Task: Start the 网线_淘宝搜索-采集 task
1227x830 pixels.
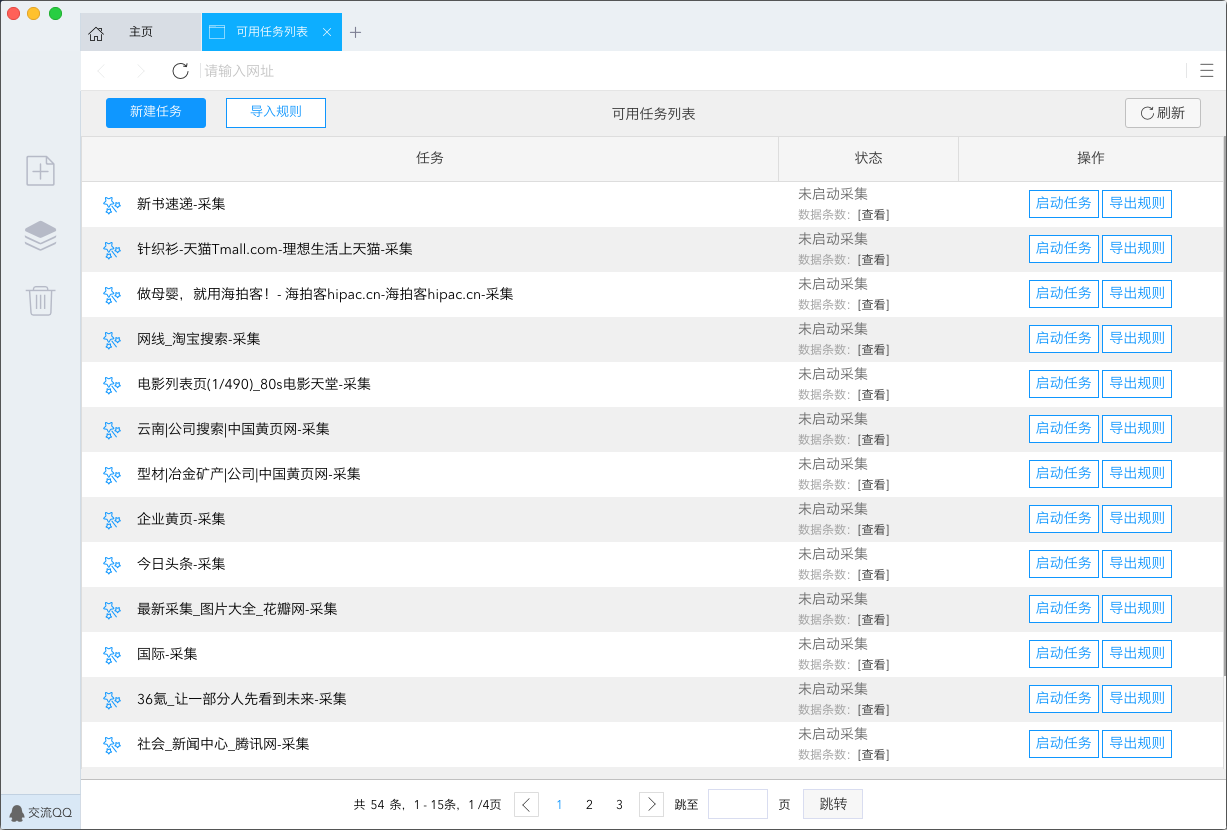Action: pyautogui.click(x=1063, y=339)
